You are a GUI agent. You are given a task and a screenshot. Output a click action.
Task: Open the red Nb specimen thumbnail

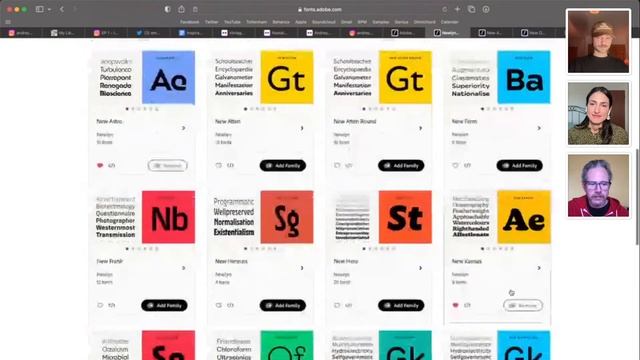[x=168, y=217]
